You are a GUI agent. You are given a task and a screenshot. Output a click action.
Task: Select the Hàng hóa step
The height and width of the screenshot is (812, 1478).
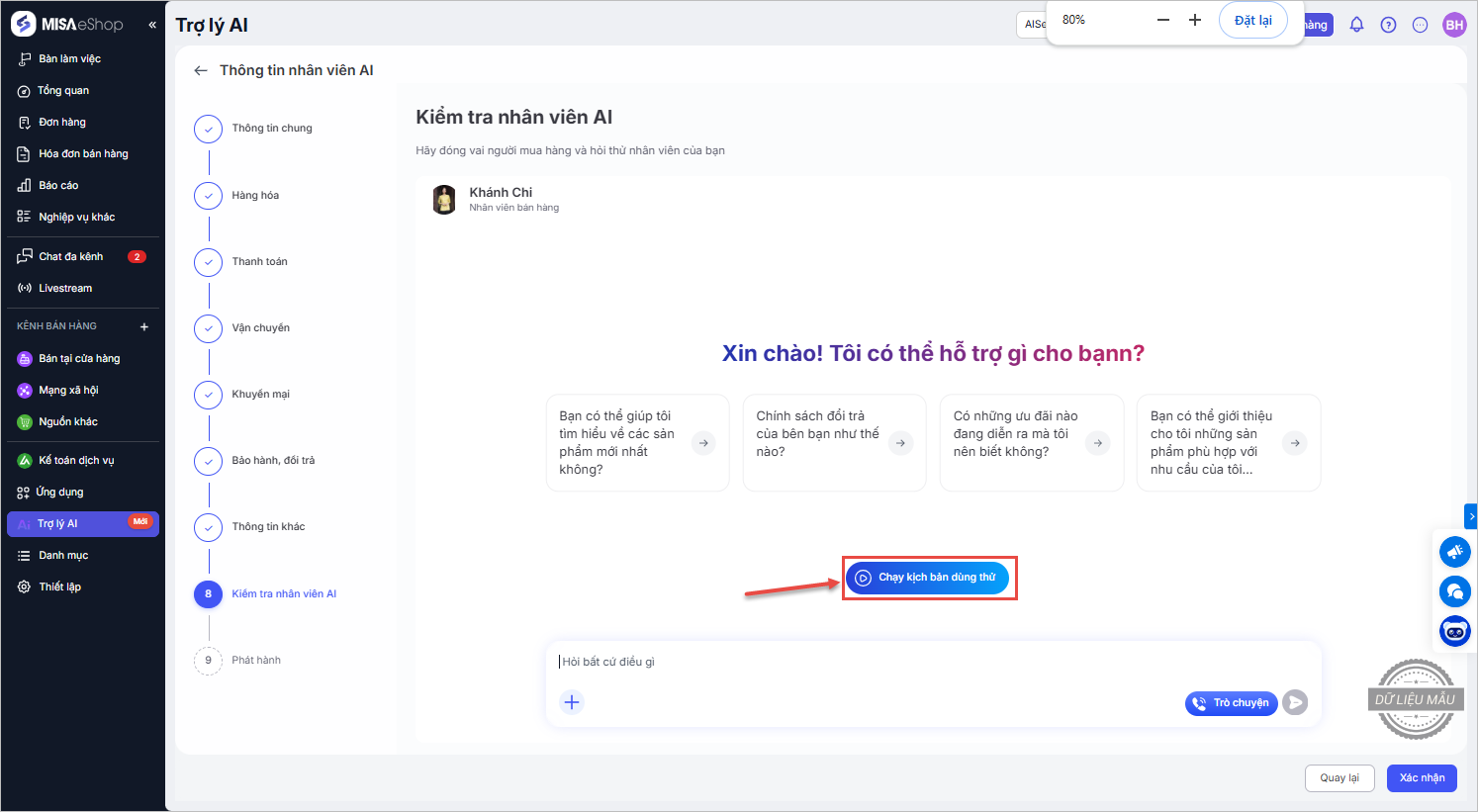click(x=255, y=195)
